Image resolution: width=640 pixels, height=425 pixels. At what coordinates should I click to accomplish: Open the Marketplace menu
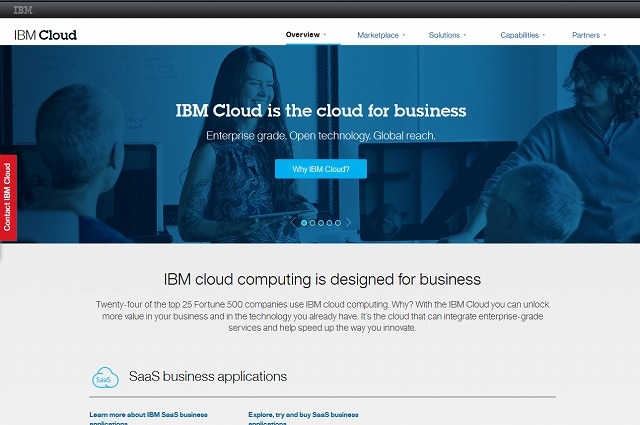(378, 35)
